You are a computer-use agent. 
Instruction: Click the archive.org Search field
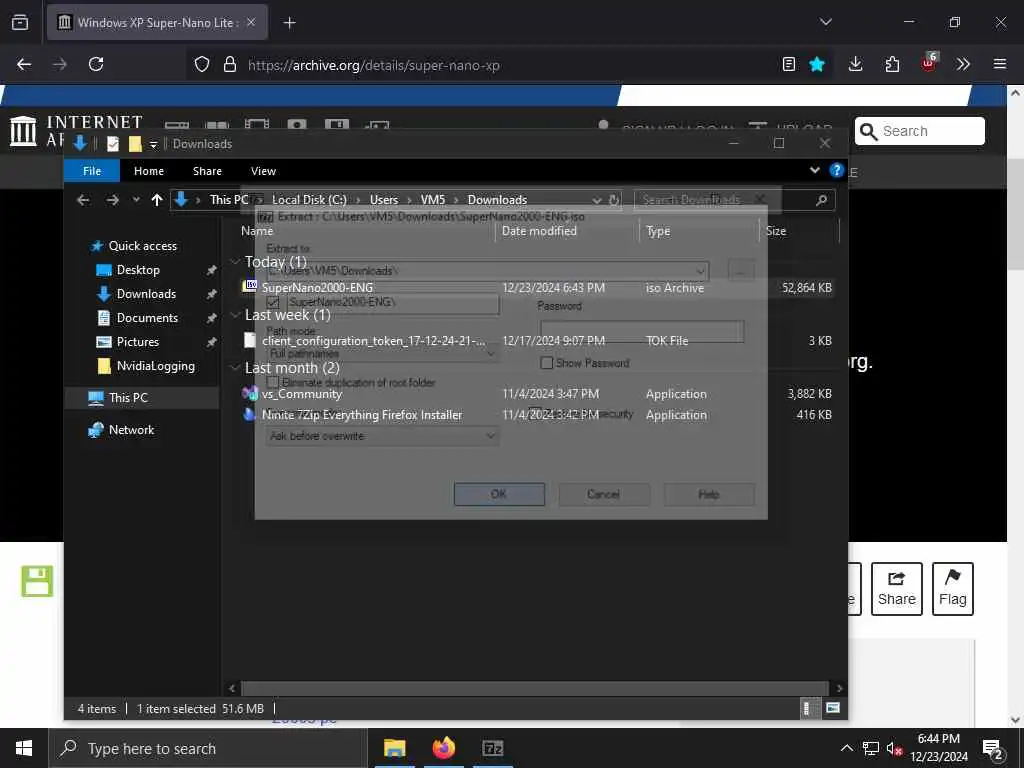[x=920, y=131]
